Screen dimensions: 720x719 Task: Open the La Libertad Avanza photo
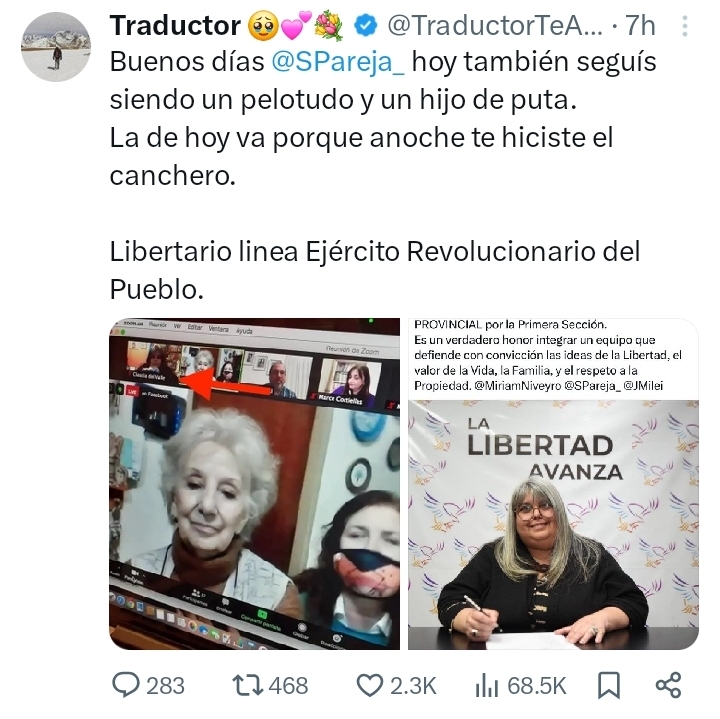click(553, 483)
